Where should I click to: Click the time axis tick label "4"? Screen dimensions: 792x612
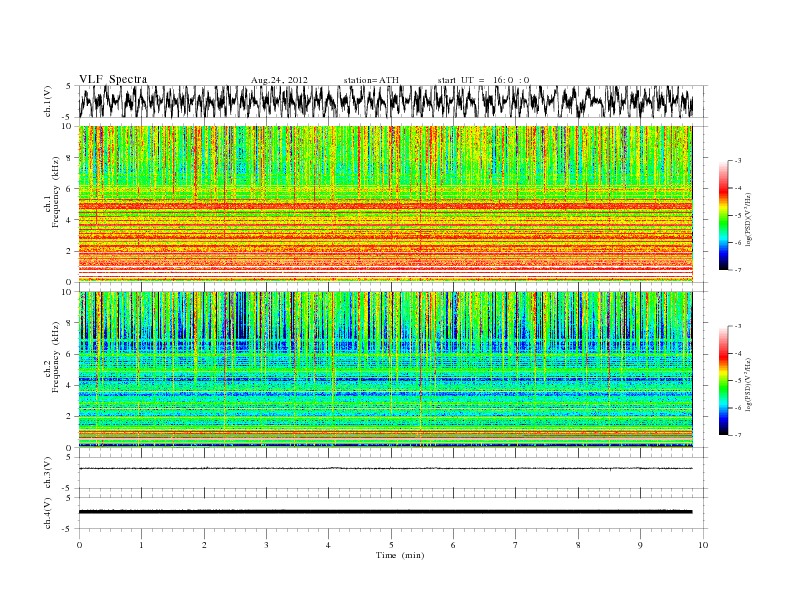328,545
